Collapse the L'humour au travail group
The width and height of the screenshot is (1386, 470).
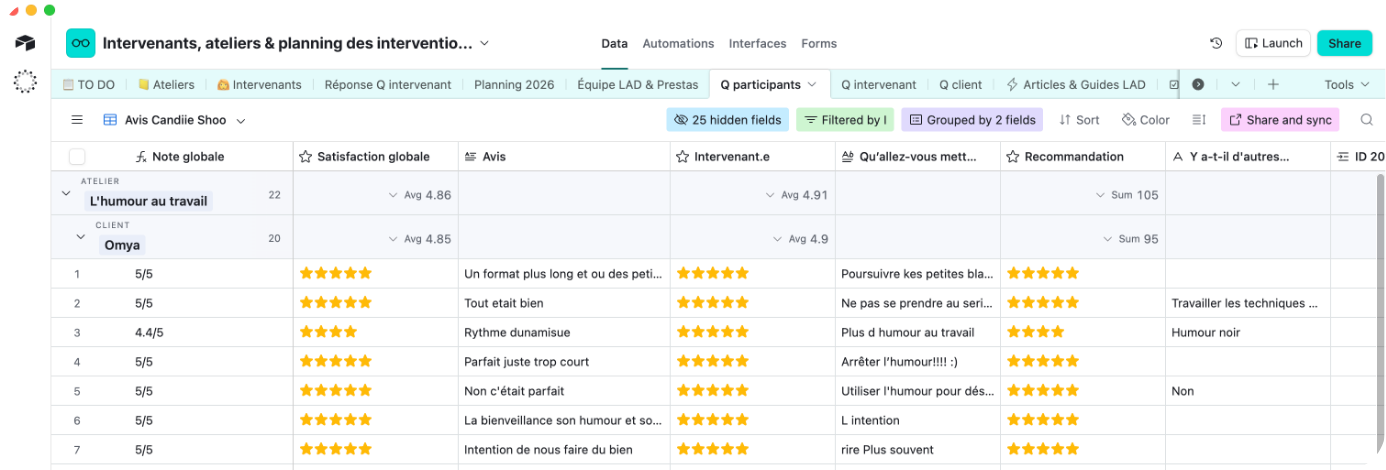(66, 194)
